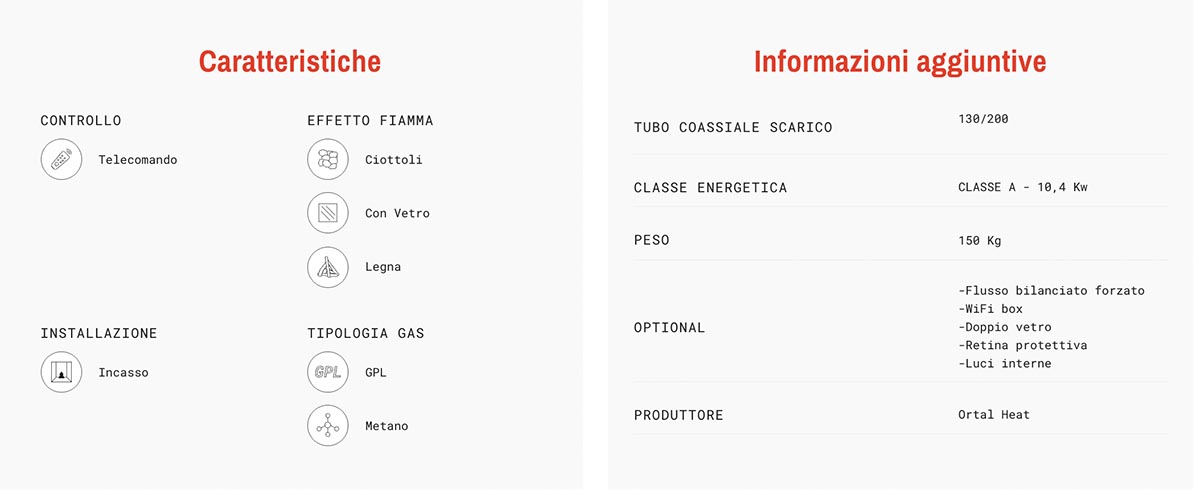Click the Ortal Heat producer name
The width and height of the screenshot is (1200, 496).
click(994, 414)
